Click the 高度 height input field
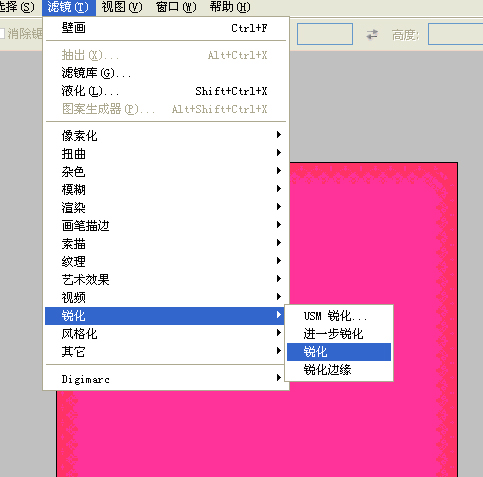This screenshot has width=483, height=477. (455, 34)
